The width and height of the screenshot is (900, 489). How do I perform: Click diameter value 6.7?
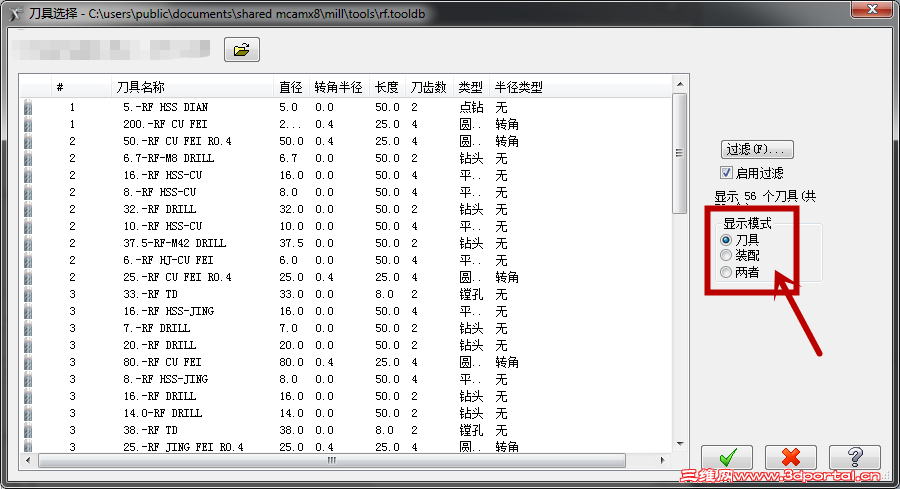[288, 158]
